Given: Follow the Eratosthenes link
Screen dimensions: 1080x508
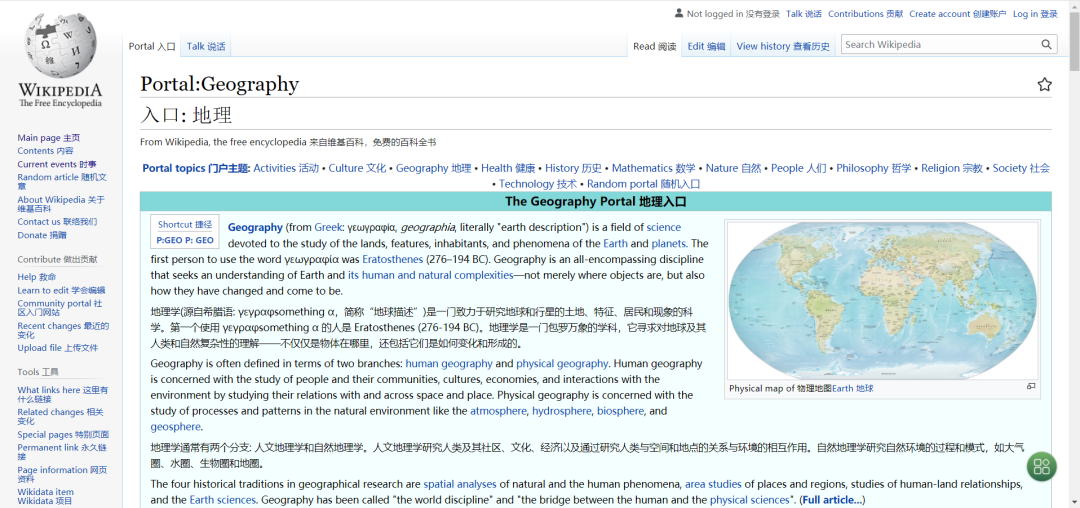Looking at the screenshot, I should 393,260.
